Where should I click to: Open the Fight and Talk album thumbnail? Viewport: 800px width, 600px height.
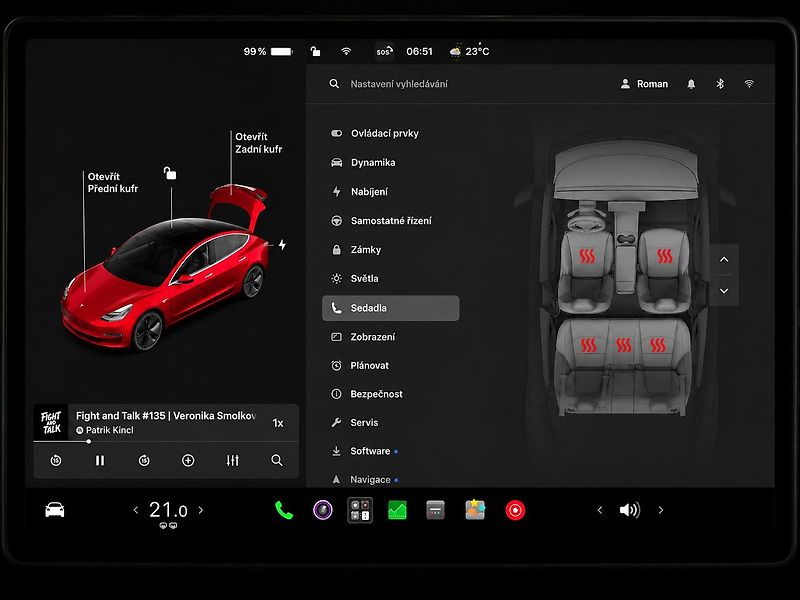[51, 422]
